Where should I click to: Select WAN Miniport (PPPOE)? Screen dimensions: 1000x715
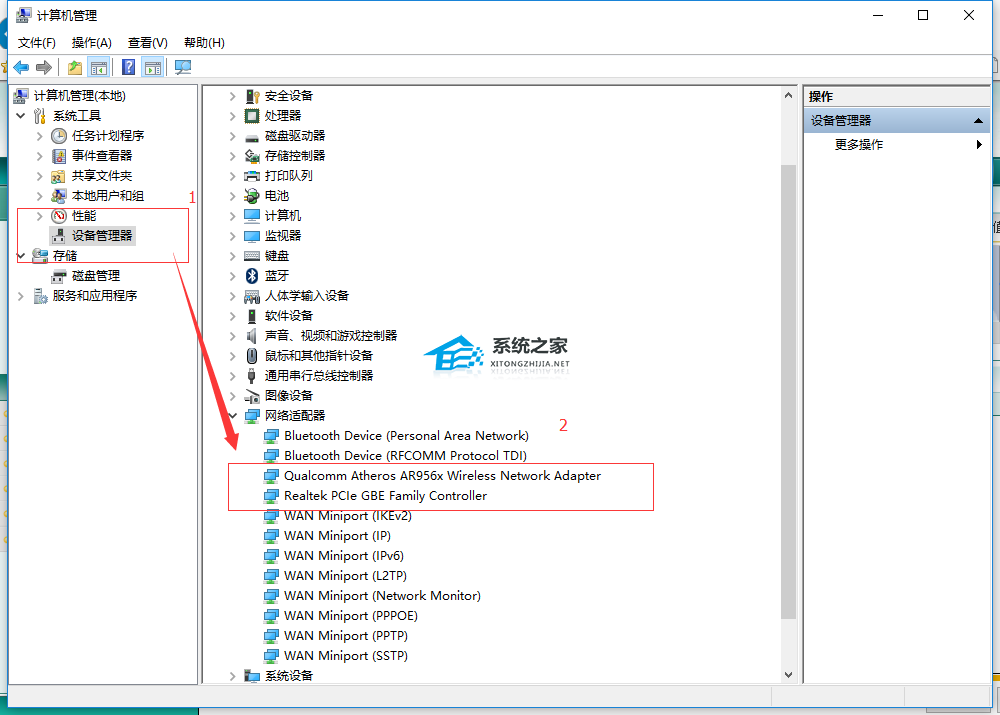click(x=351, y=616)
